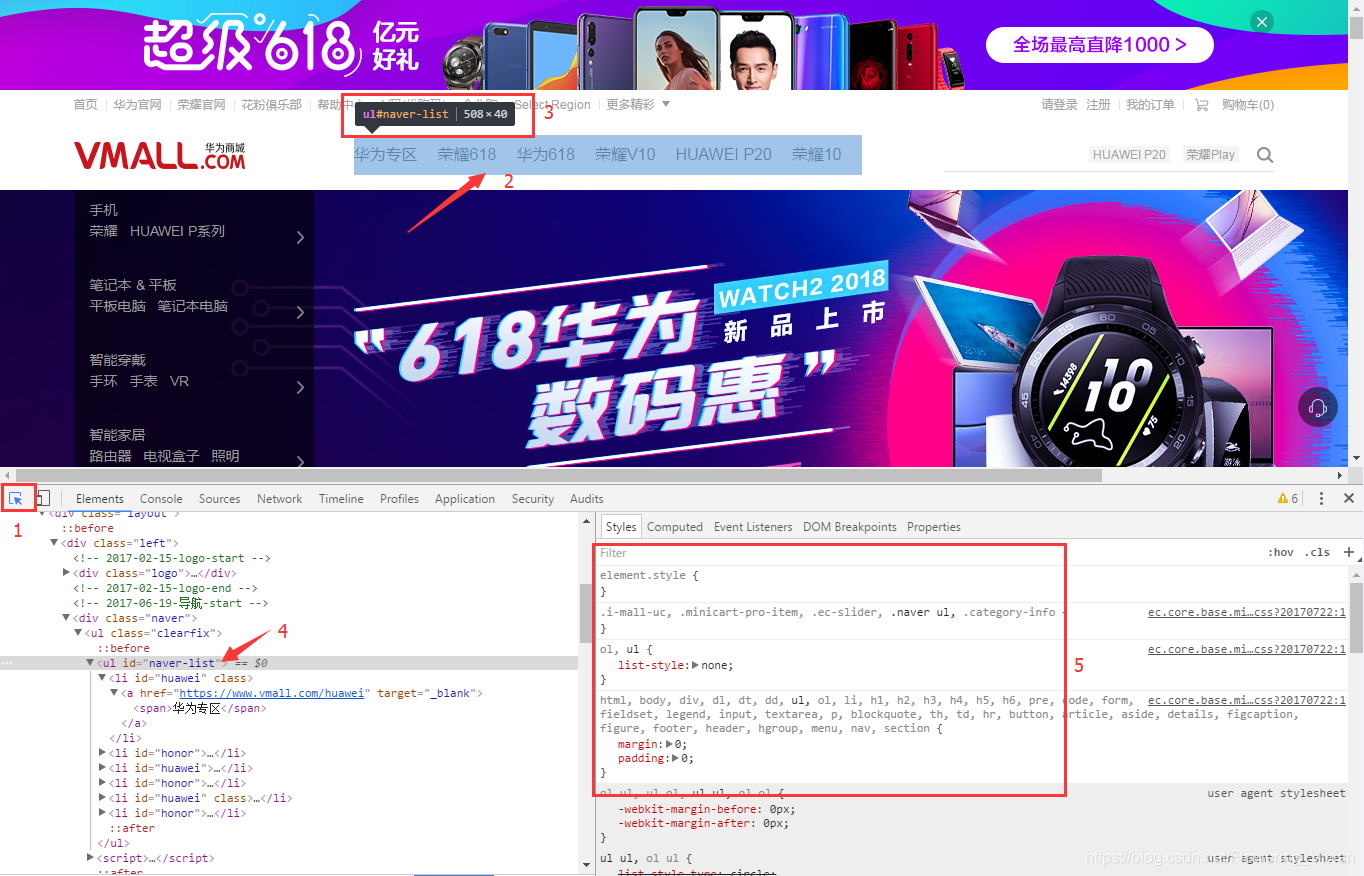Open the Audits tab
The image size is (1364, 876).
click(x=586, y=499)
